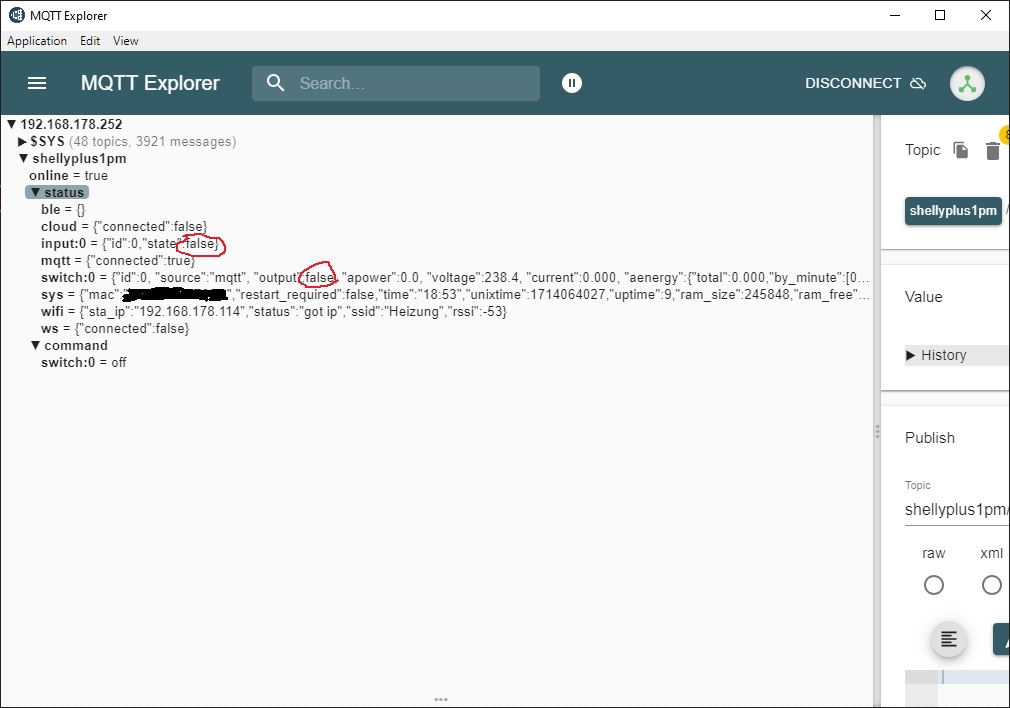
Task: Select the xml payload format radio
Action: coord(991,585)
